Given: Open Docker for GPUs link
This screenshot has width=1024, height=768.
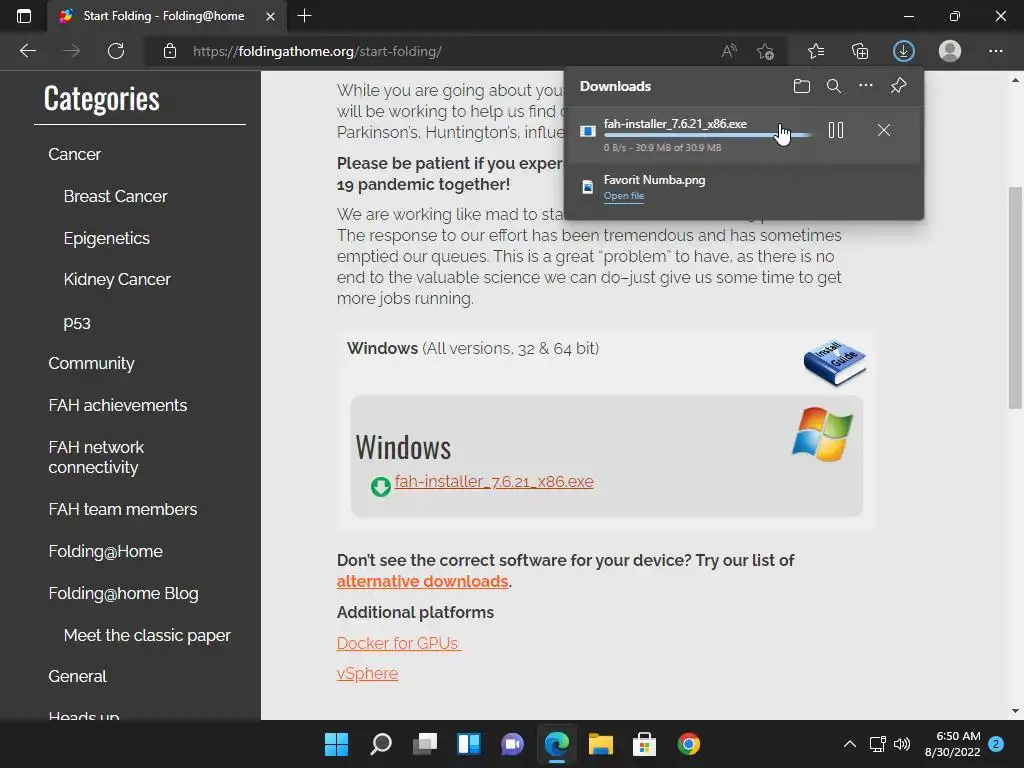Looking at the screenshot, I should (x=398, y=643).
